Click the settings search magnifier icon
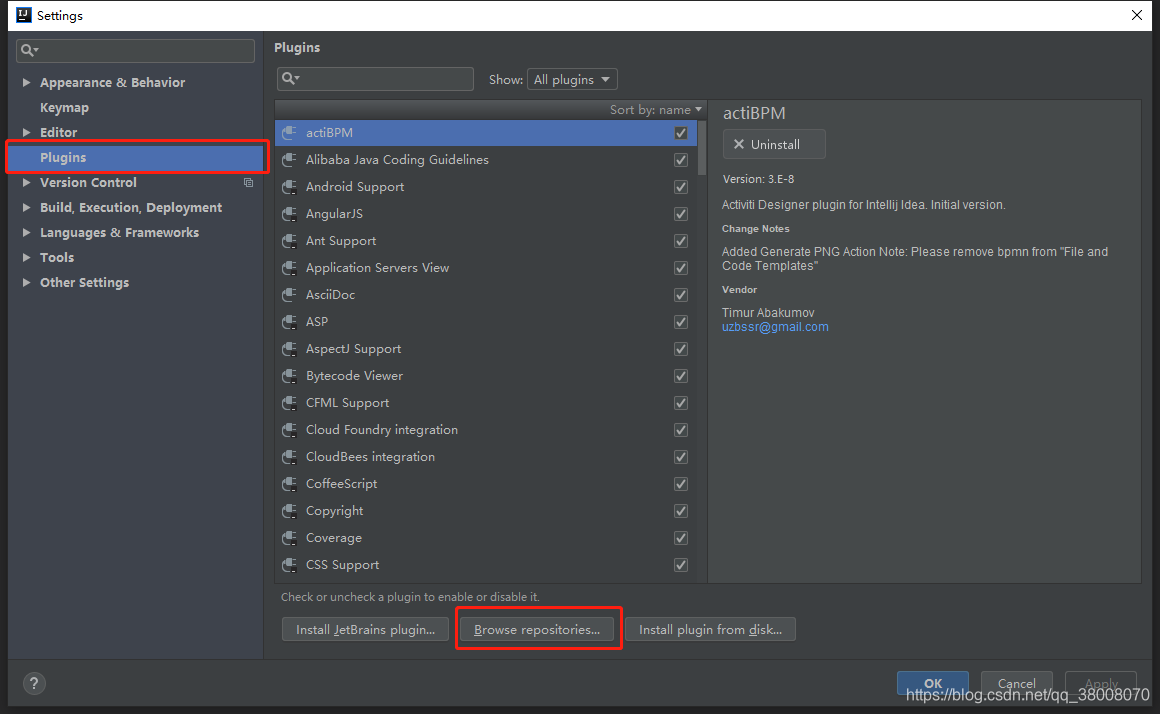Image resolution: width=1160 pixels, height=714 pixels. tap(29, 50)
